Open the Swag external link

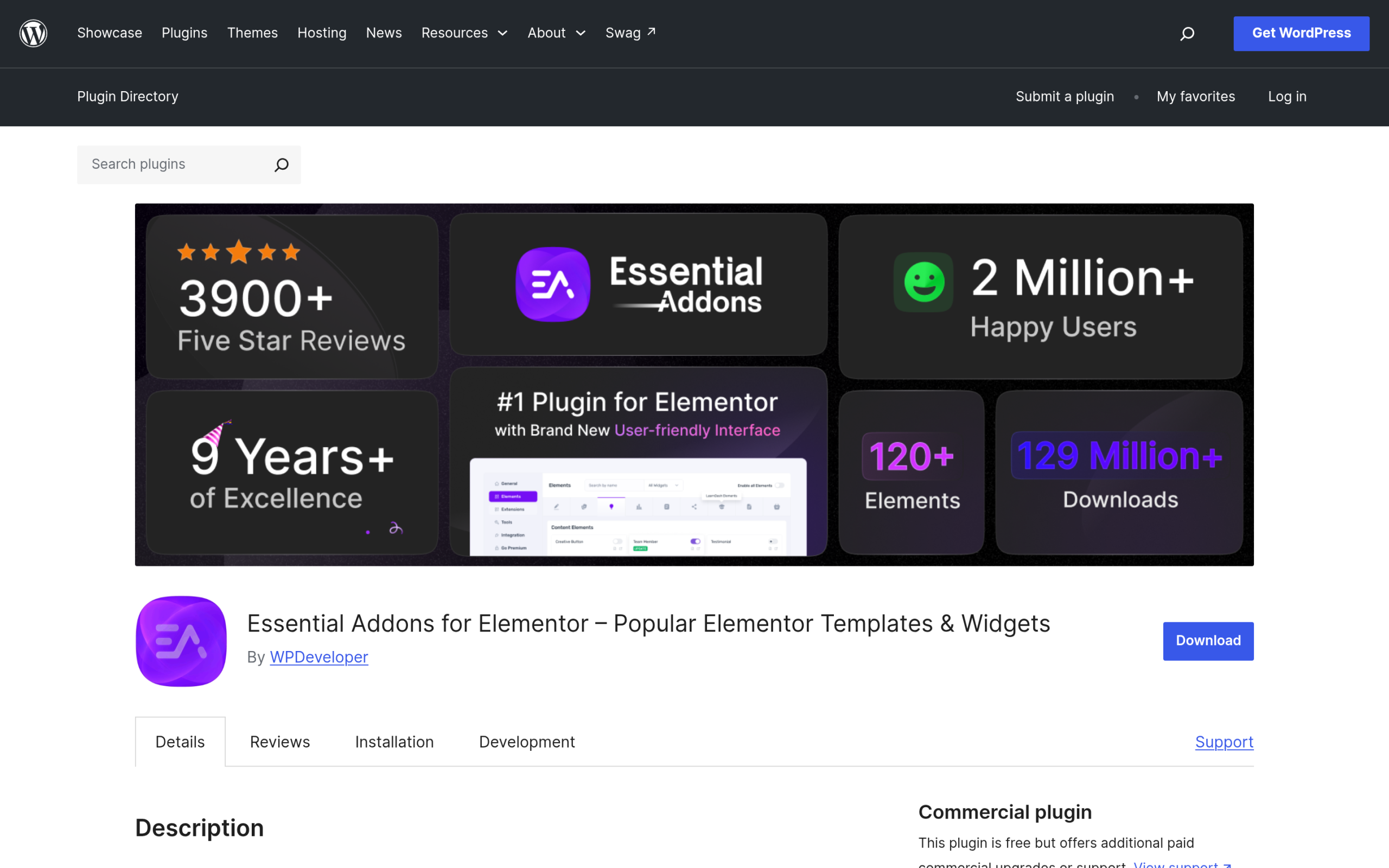coord(630,33)
